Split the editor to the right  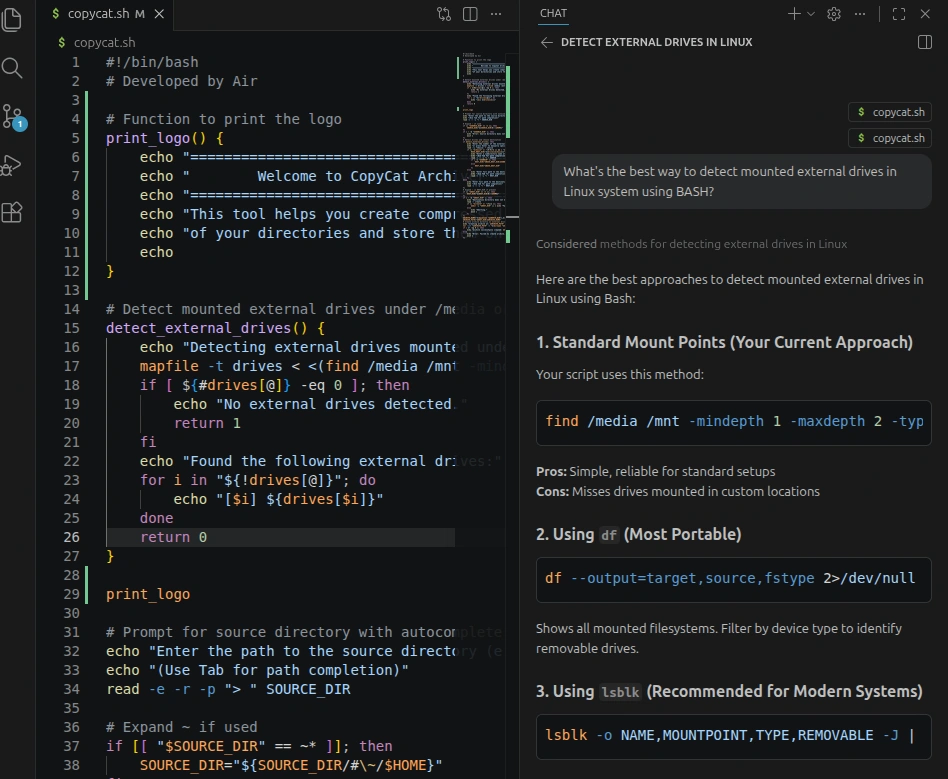pos(470,14)
